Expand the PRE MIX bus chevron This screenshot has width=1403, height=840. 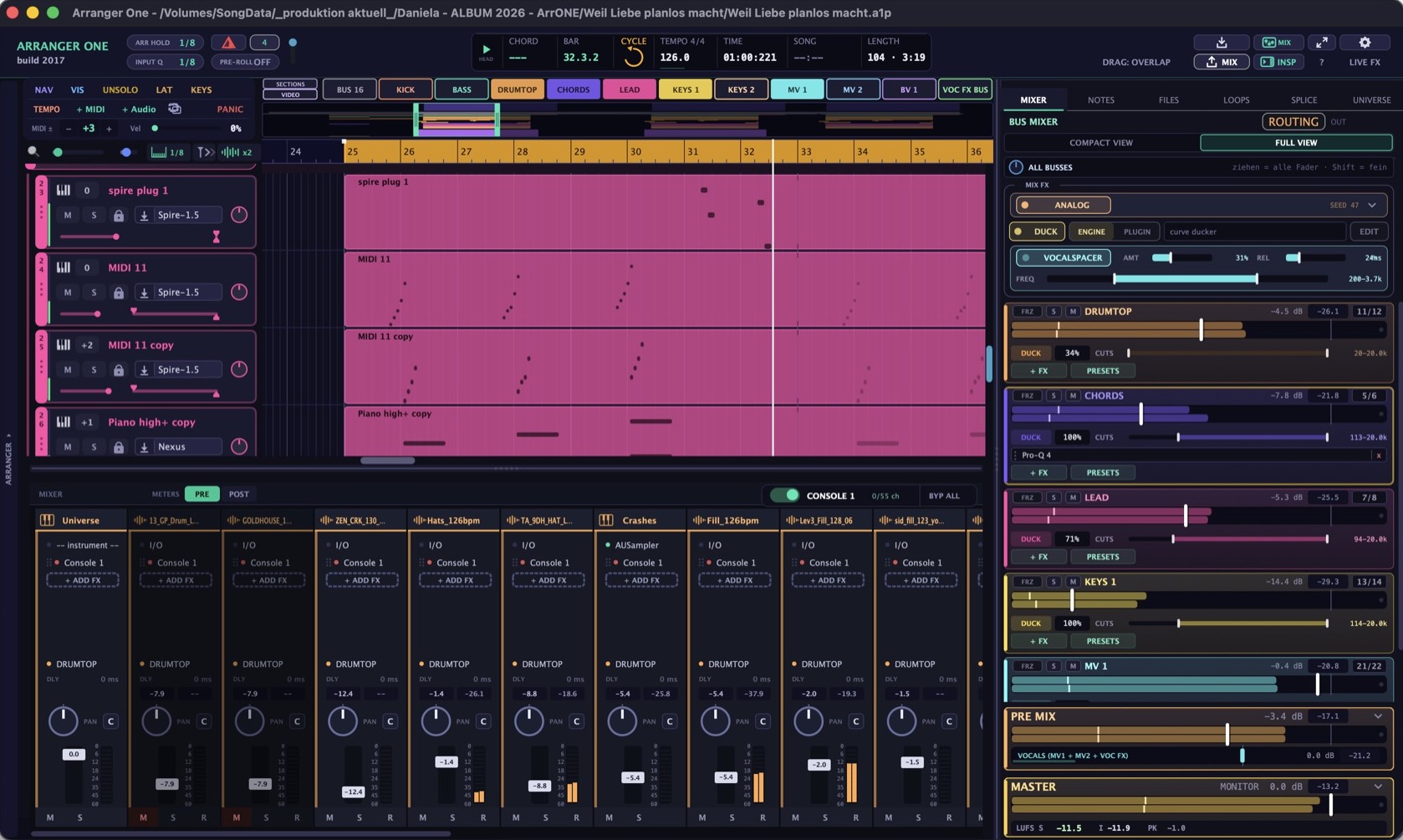tap(1378, 716)
